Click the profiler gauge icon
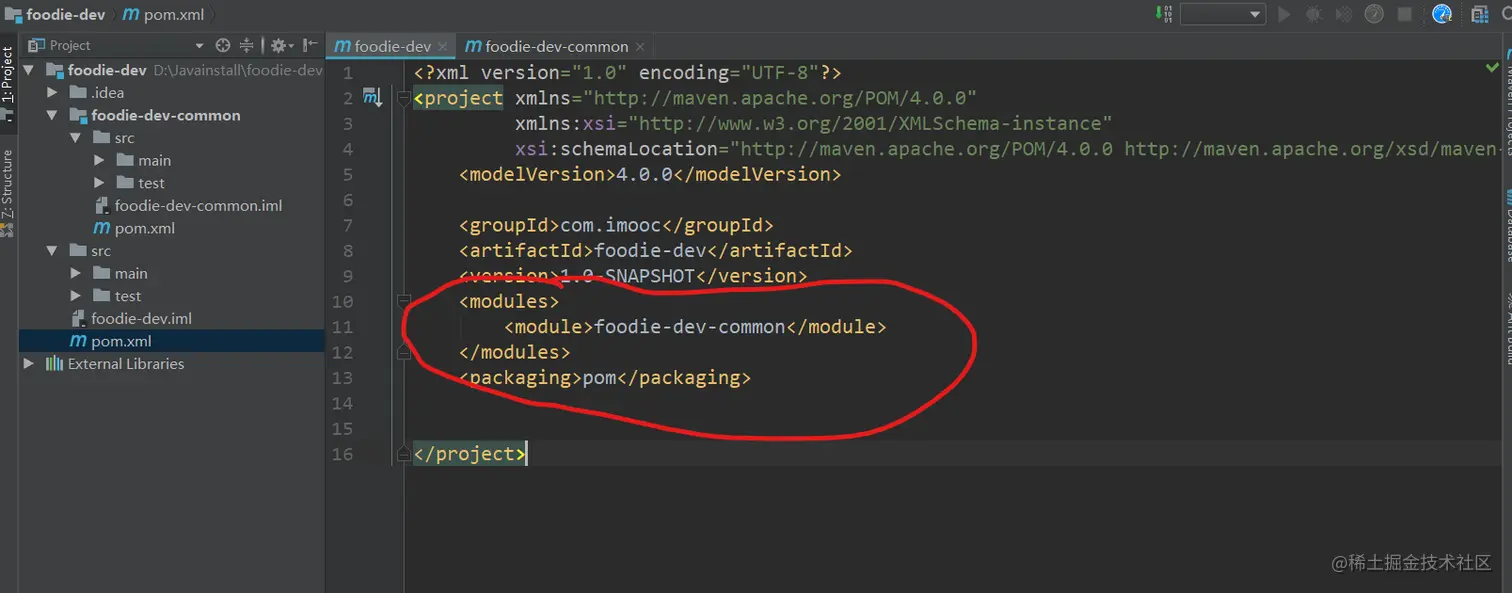Screen dimensions: 1512x593 pos(1374,14)
